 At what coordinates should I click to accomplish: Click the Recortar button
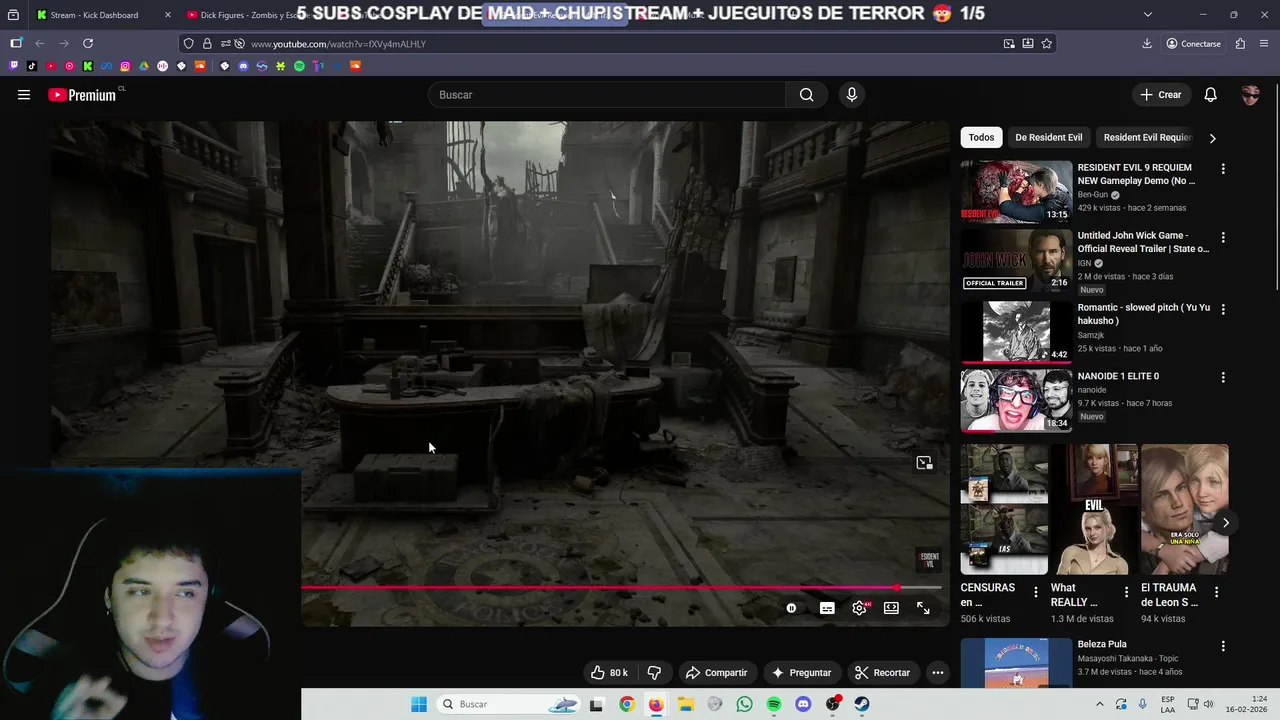[881, 673]
